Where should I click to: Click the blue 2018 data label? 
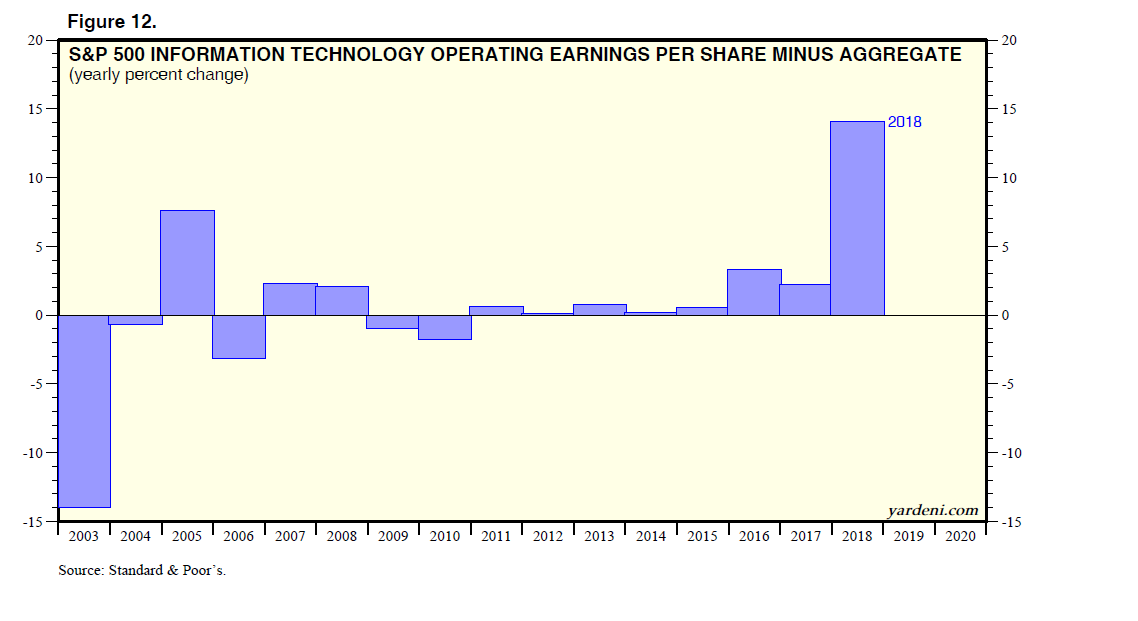click(x=904, y=122)
